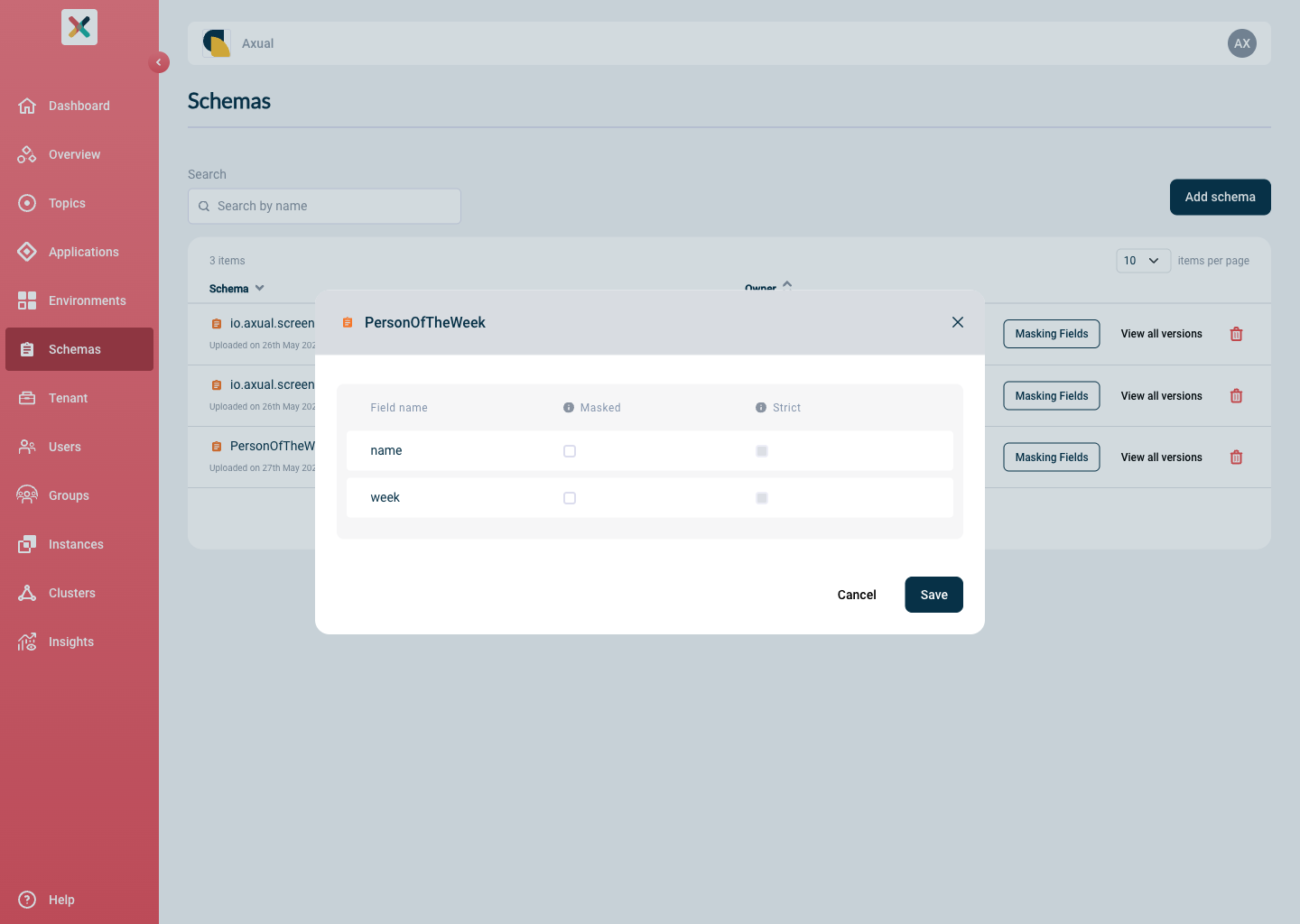The height and width of the screenshot is (924, 1300).
Task: Open items per page dropdown
Action: 1144,261
